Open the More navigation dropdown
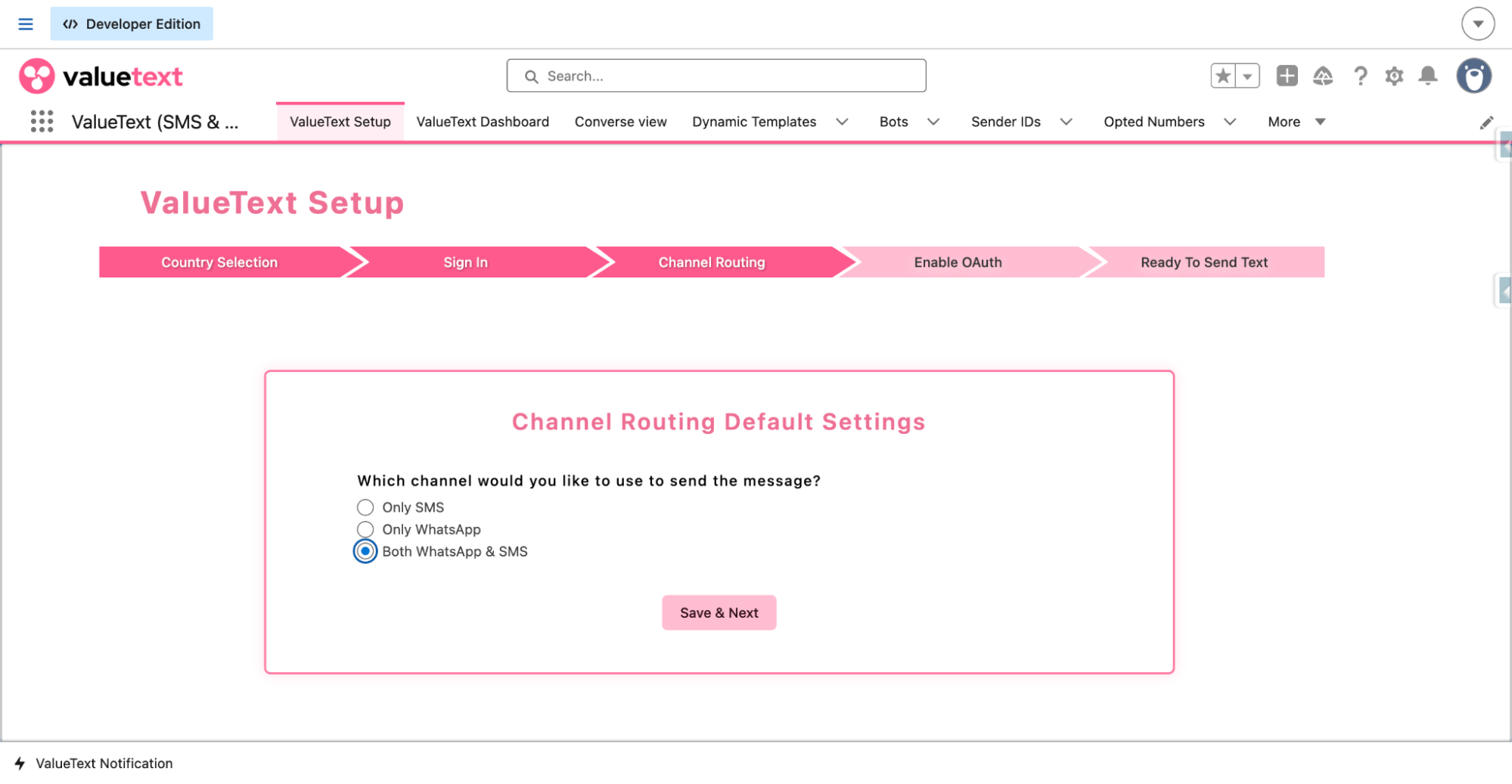Viewport: 1512px width, 784px height. tap(1296, 122)
